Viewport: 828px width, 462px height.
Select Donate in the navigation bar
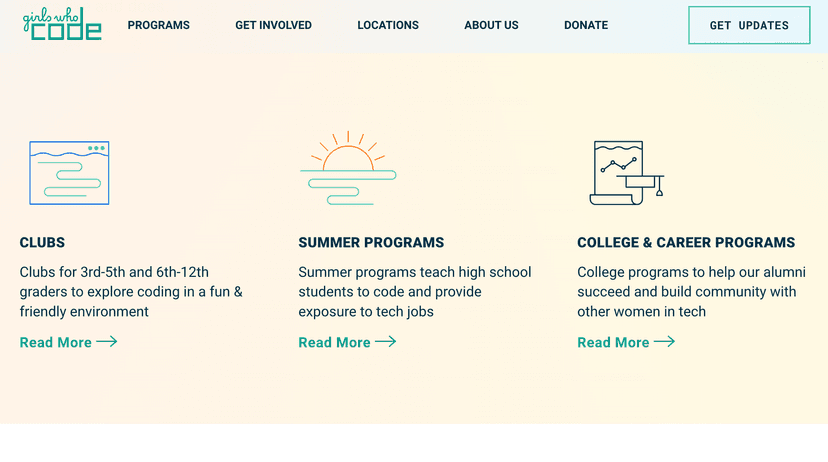point(586,25)
